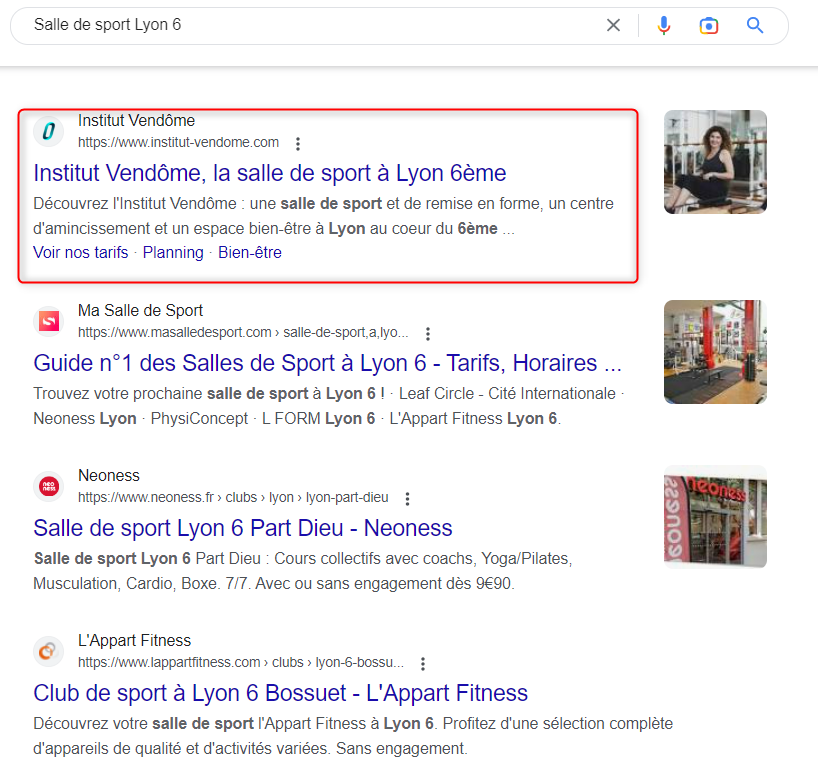Open the Institut Vendôme thumbnail of a woman
The height and width of the screenshot is (771, 818).
(x=715, y=162)
